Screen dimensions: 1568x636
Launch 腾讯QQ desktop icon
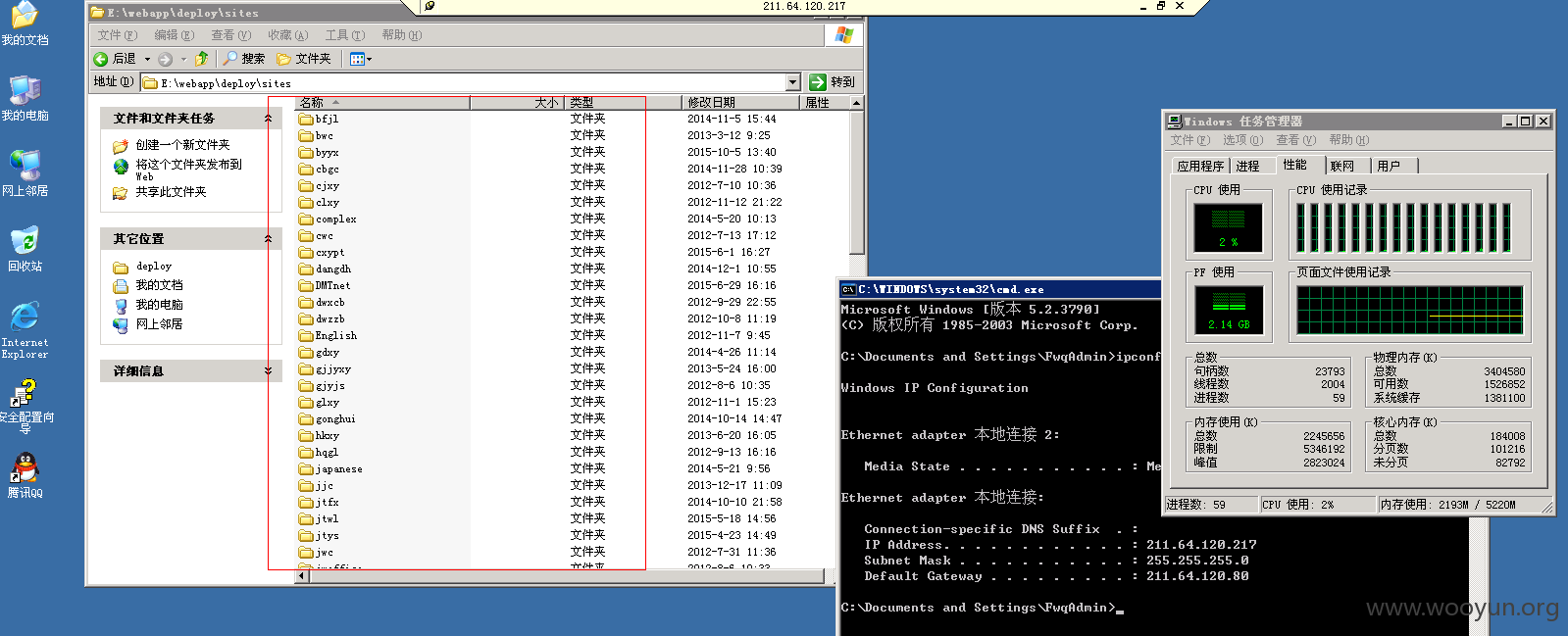[25, 475]
